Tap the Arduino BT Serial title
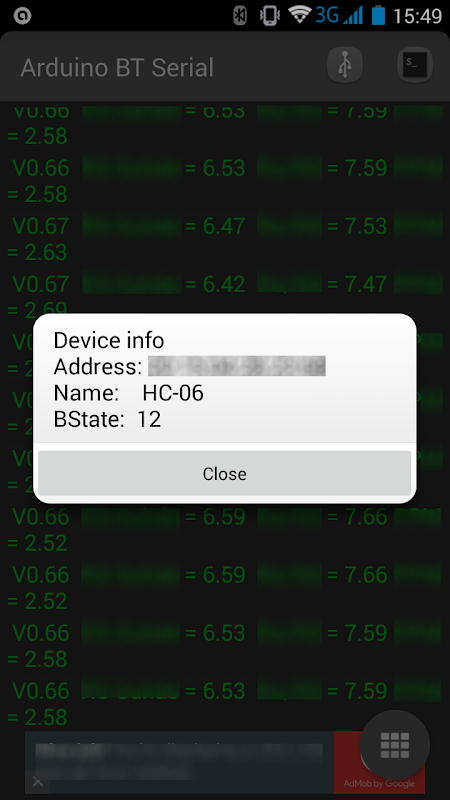450x800 pixels. (117, 67)
